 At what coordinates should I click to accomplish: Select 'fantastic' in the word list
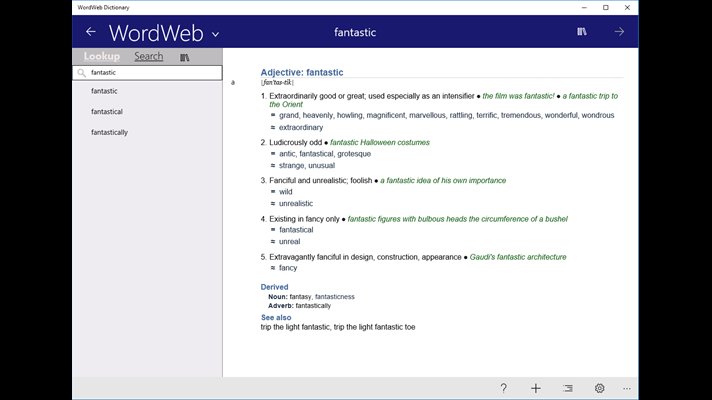coord(104,91)
